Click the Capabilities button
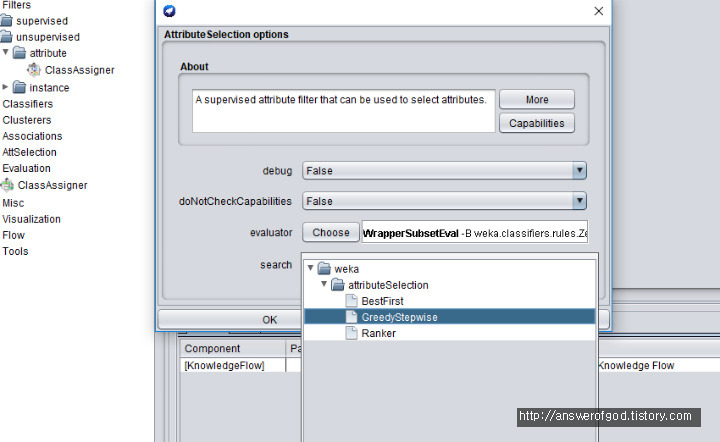720x442 pixels. [x=537, y=123]
